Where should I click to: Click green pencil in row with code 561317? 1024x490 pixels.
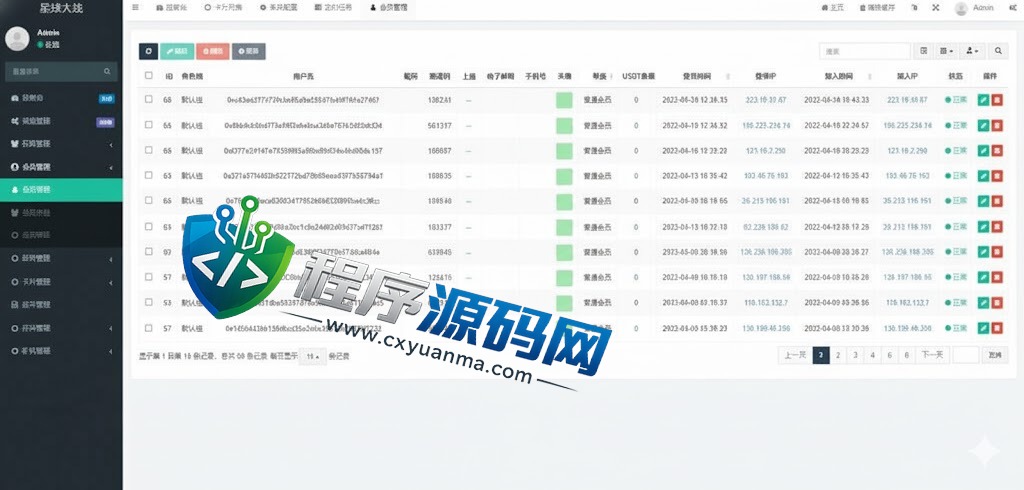pyautogui.click(x=984, y=125)
